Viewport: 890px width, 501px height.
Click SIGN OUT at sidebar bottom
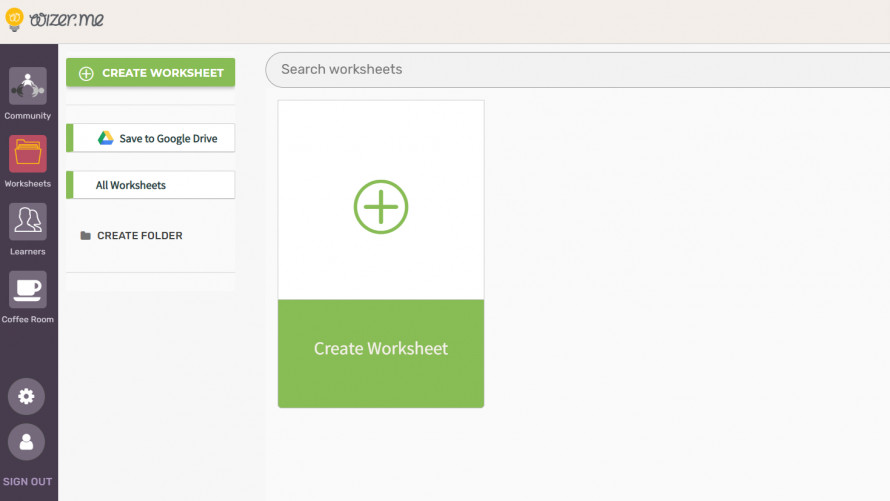(x=27, y=481)
